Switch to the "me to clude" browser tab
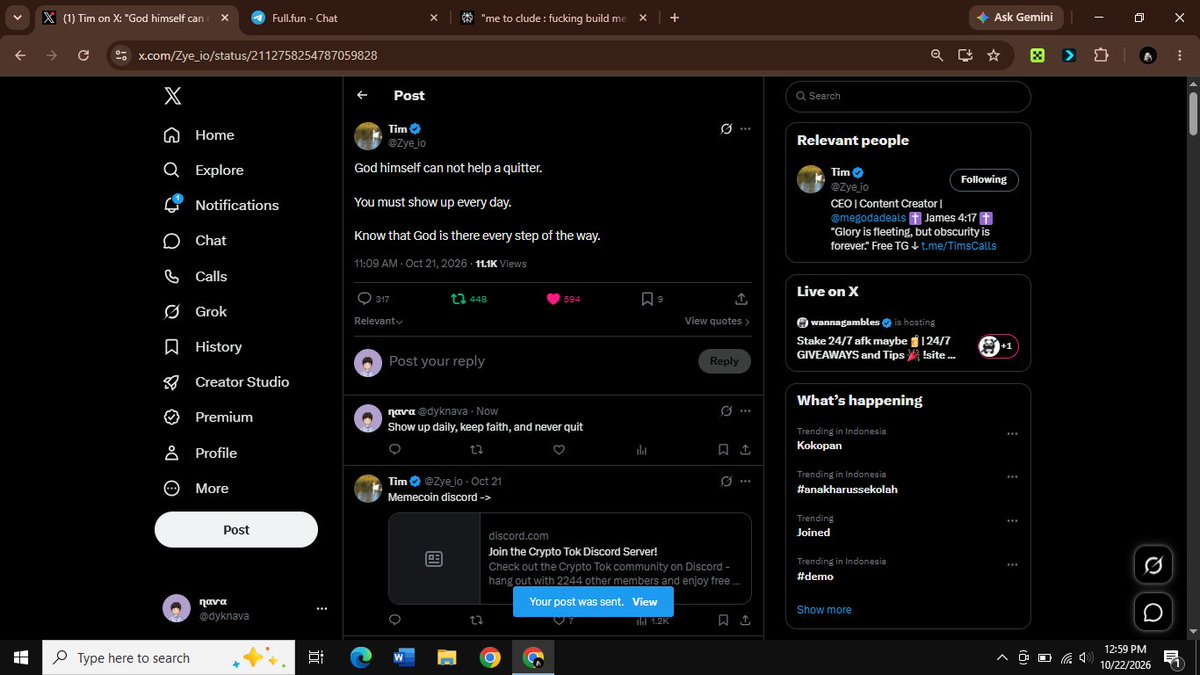1200x675 pixels. click(553, 18)
